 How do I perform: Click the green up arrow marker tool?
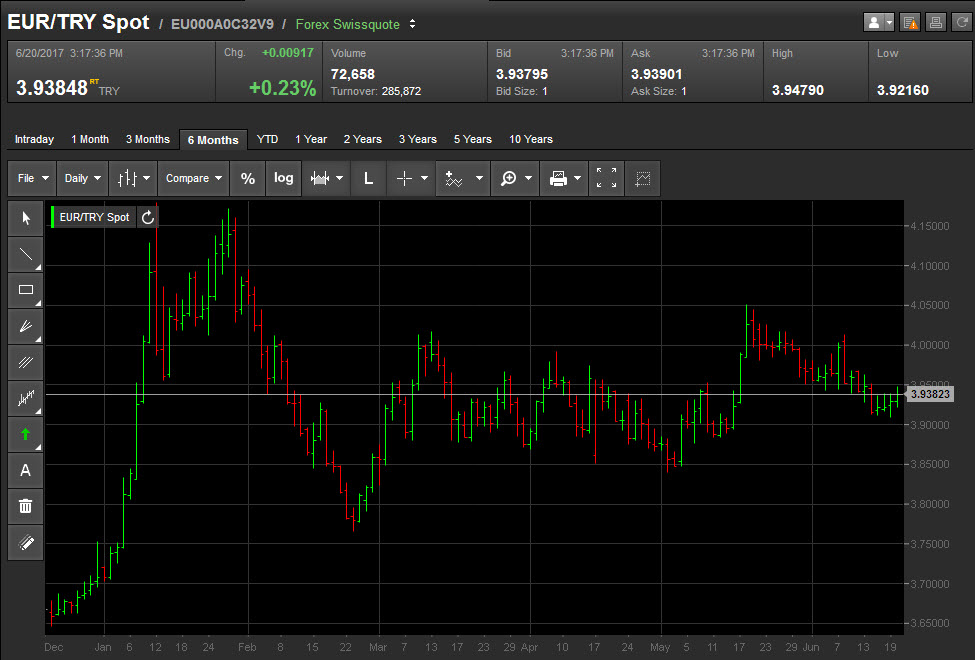(x=26, y=434)
